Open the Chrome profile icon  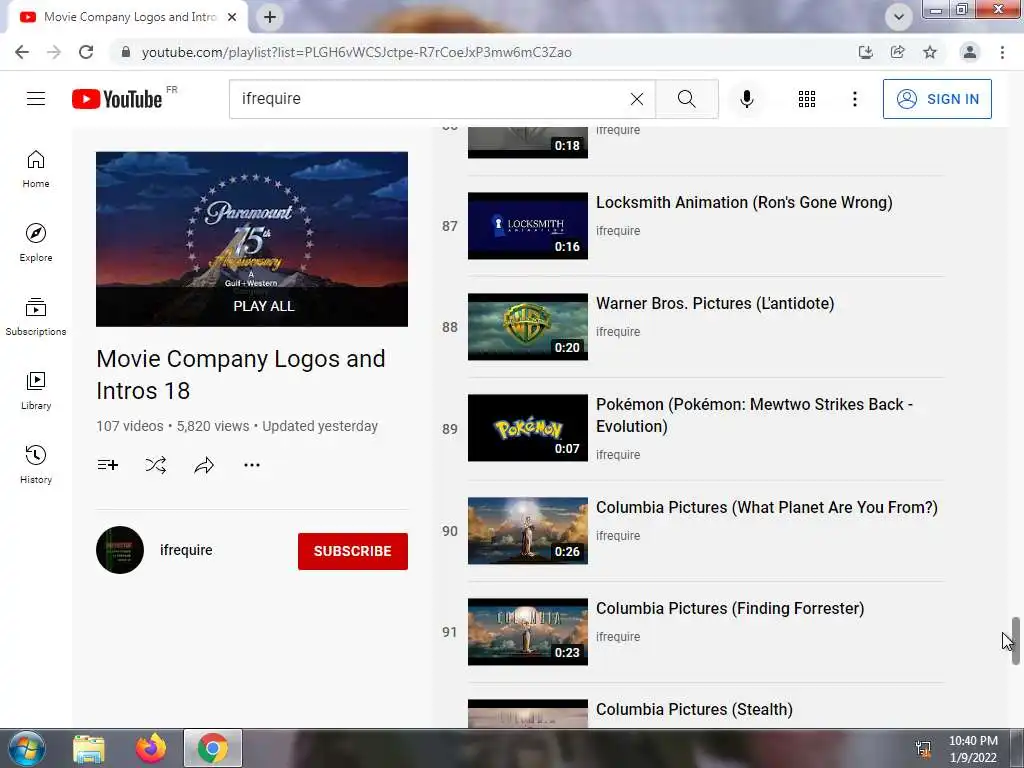(x=969, y=52)
